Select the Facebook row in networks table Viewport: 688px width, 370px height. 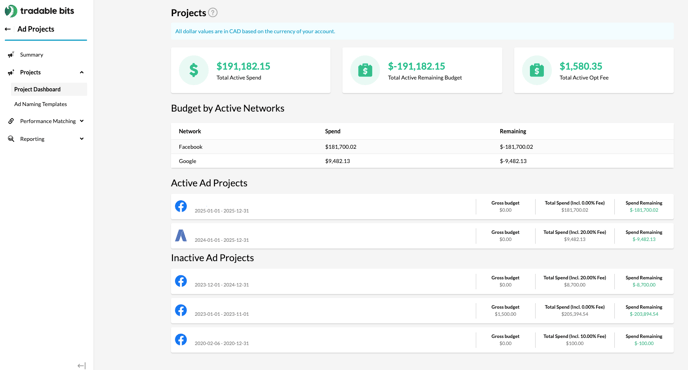pos(422,147)
